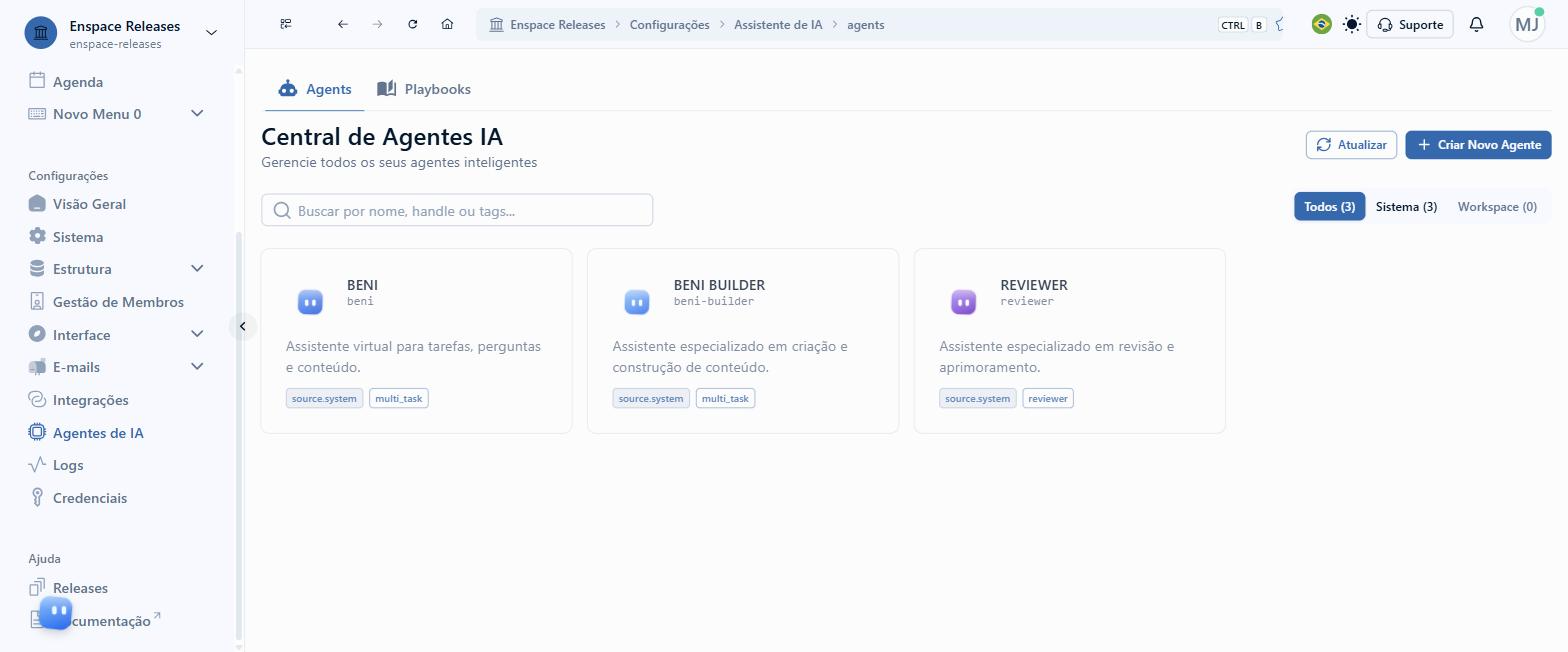Toggle the sidebar tree view icon

pos(286,24)
